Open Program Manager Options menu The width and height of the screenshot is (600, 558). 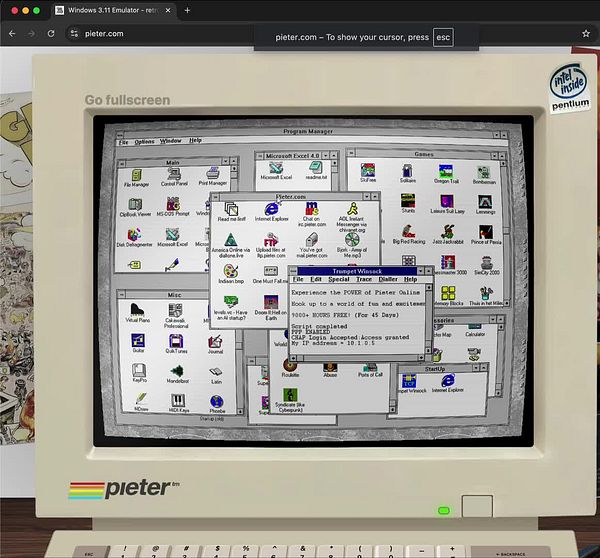point(144,142)
